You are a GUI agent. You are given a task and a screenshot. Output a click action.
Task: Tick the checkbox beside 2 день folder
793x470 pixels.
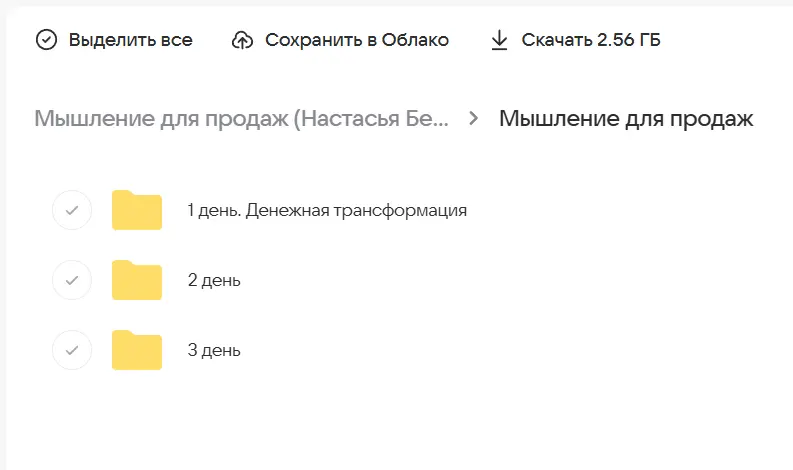pos(72,280)
